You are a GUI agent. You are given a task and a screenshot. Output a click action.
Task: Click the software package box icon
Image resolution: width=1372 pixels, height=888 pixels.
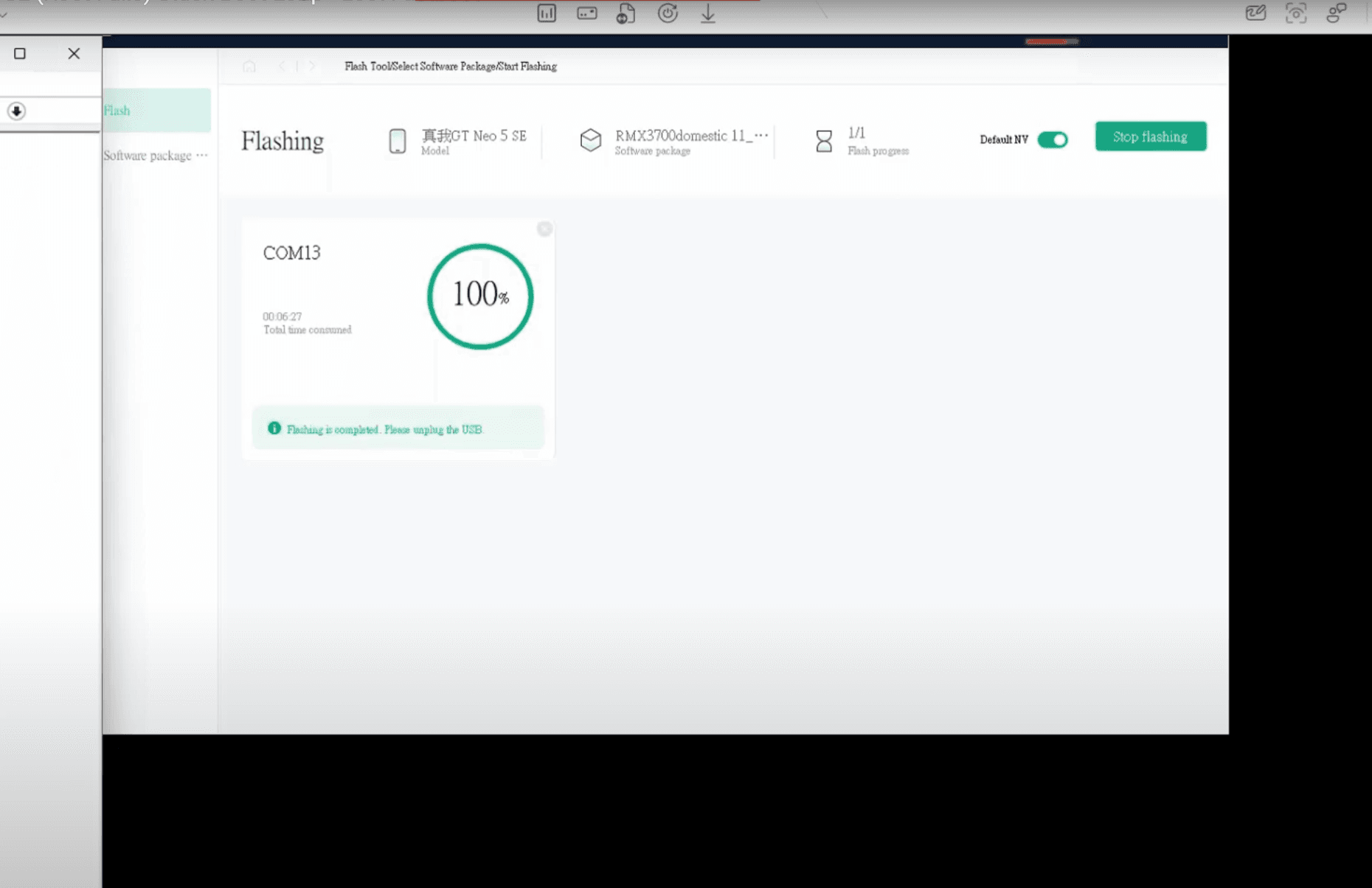tap(590, 140)
